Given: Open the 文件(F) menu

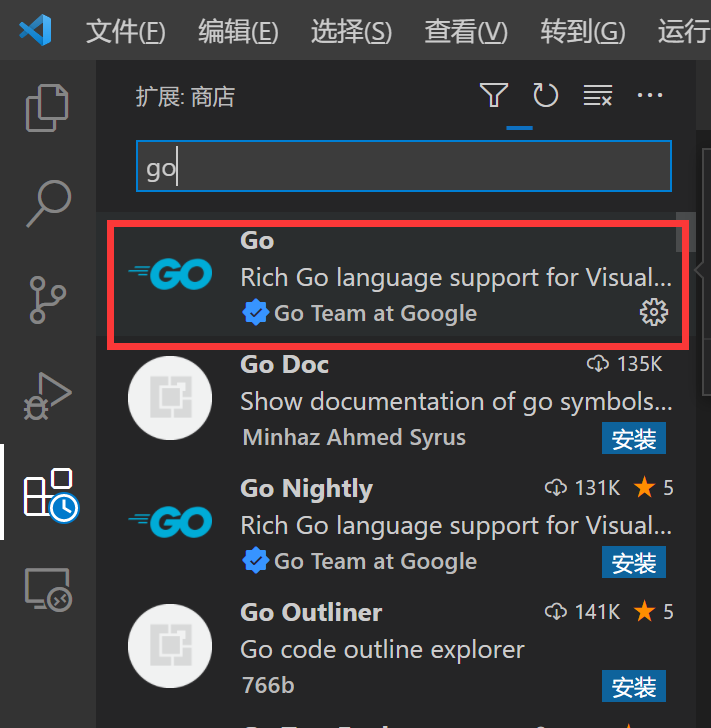Looking at the screenshot, I should point(126,32).
